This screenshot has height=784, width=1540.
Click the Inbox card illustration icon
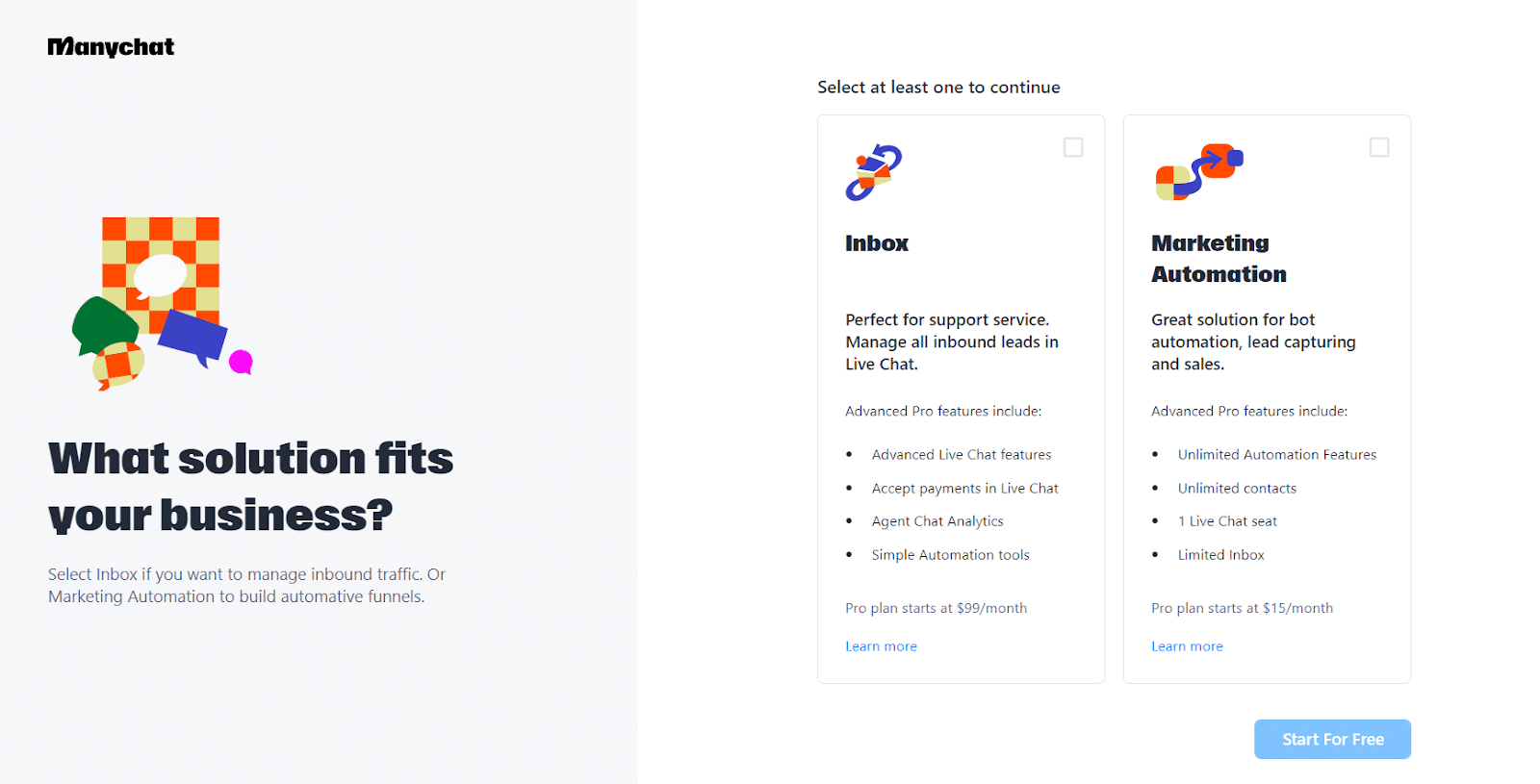874,172
